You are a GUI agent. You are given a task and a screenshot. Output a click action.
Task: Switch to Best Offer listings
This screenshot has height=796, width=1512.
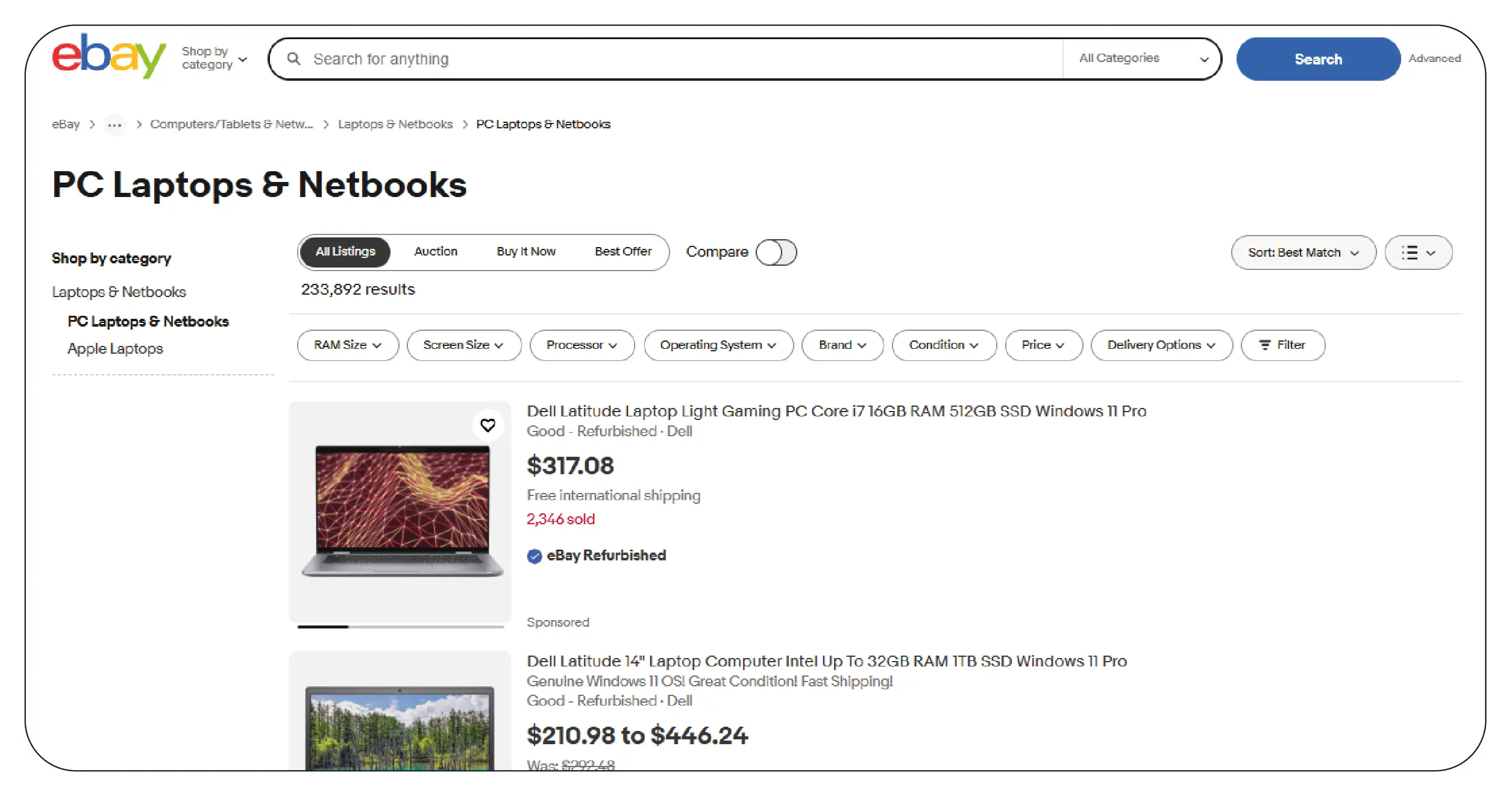pos(623,252)
